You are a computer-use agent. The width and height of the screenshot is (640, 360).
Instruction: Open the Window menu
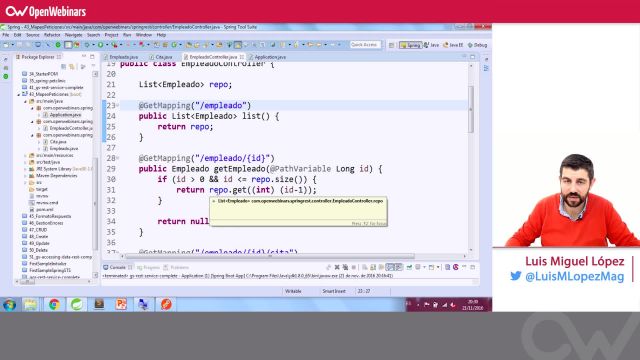[x=143, y=35]
